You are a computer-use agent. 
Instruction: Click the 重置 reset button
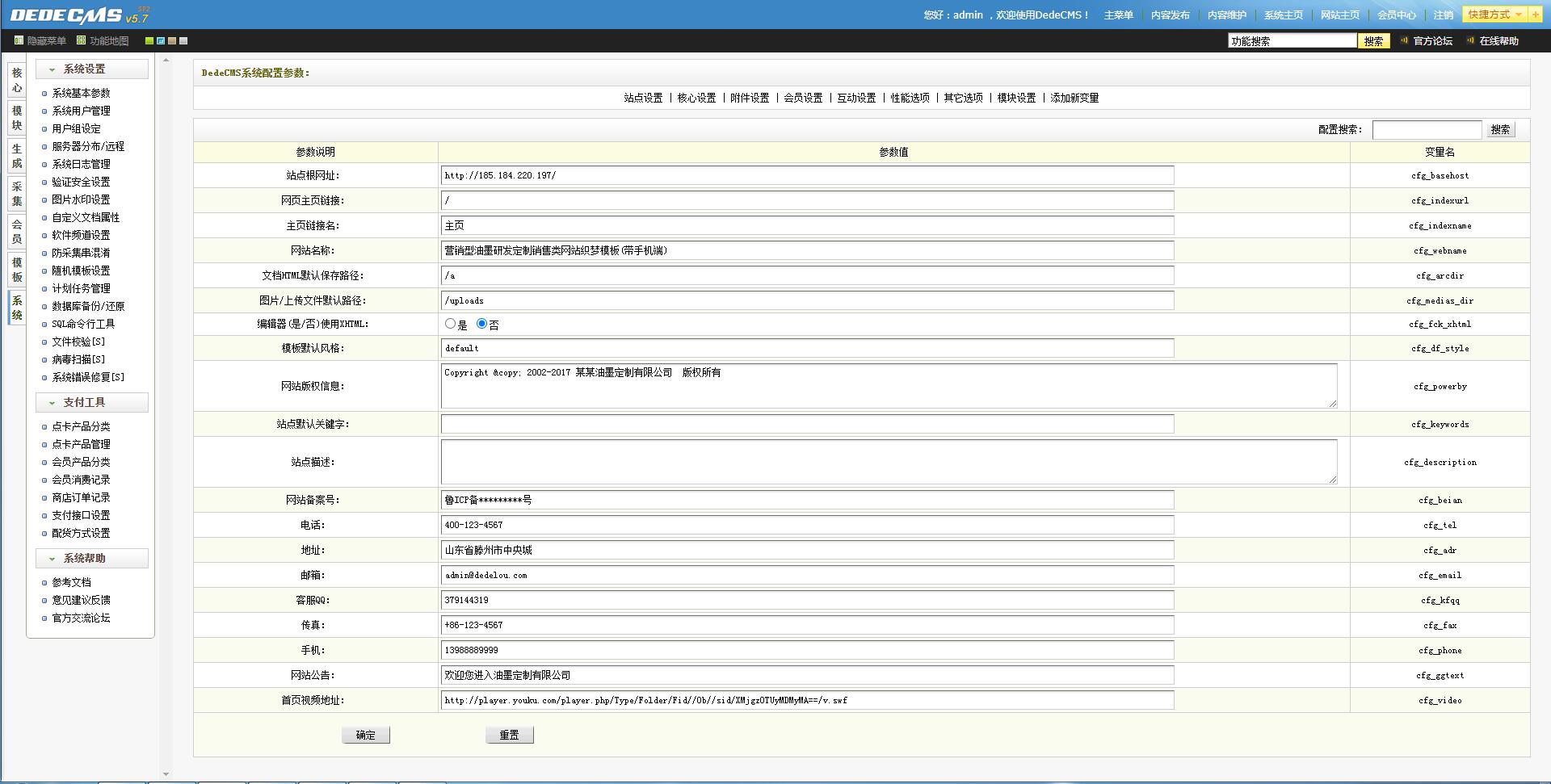pos(510,735)
